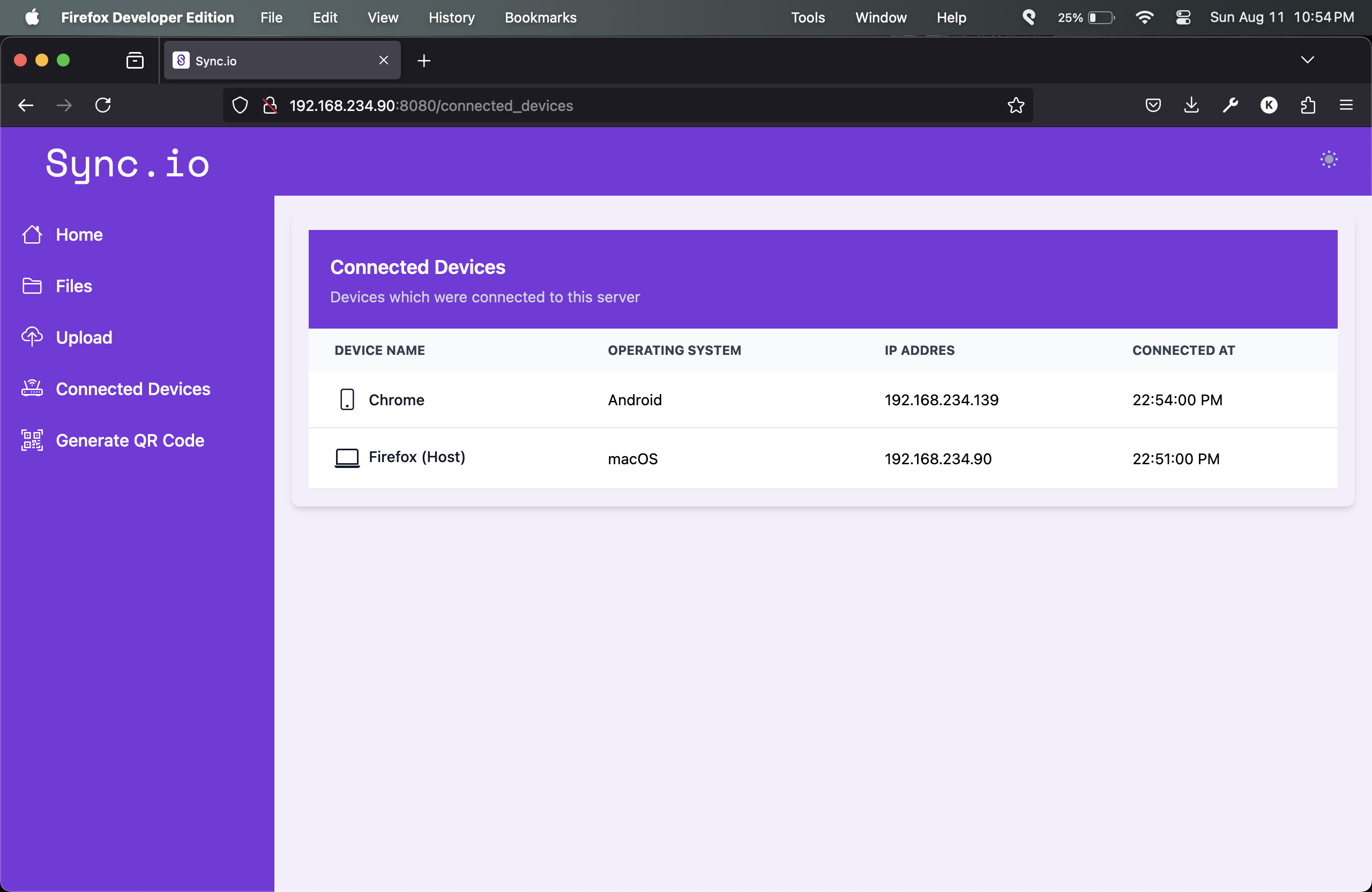This screenshot has width=1372, height=892.
Task: Go to Home in the sidebar
Action: pyautogui.click(x=79, y=235)
